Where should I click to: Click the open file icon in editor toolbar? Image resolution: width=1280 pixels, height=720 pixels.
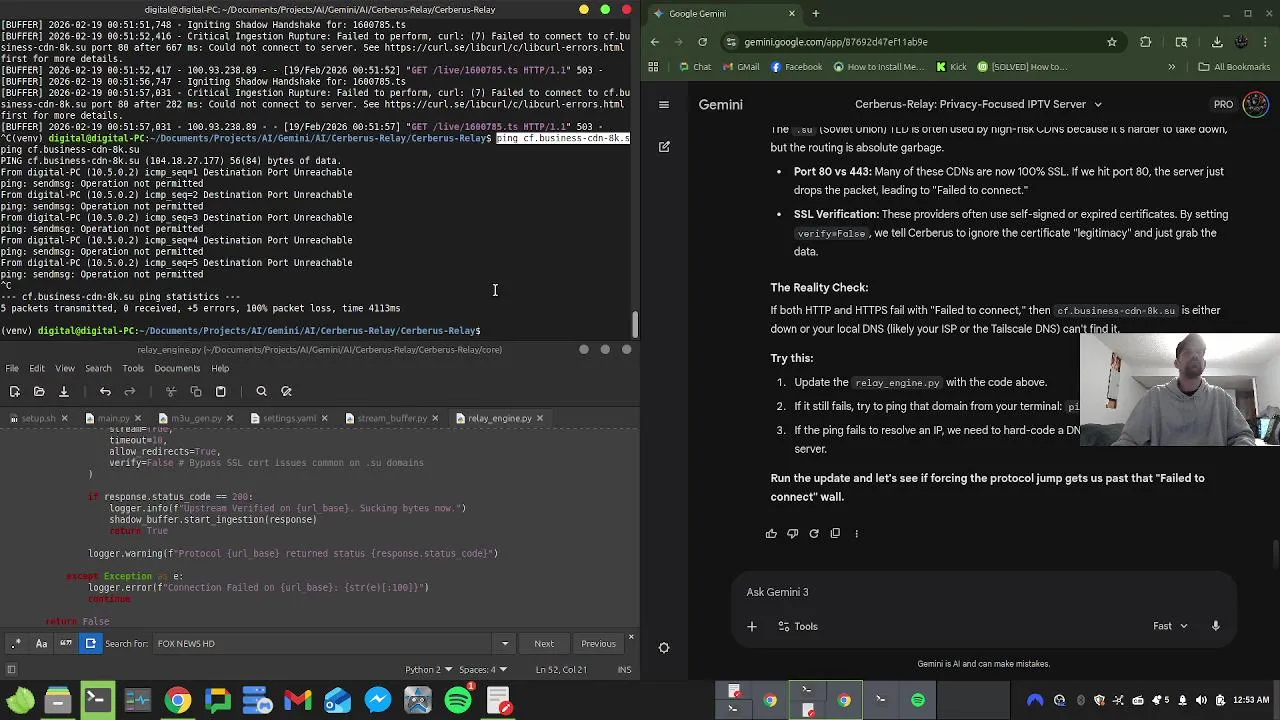[39, 391]
